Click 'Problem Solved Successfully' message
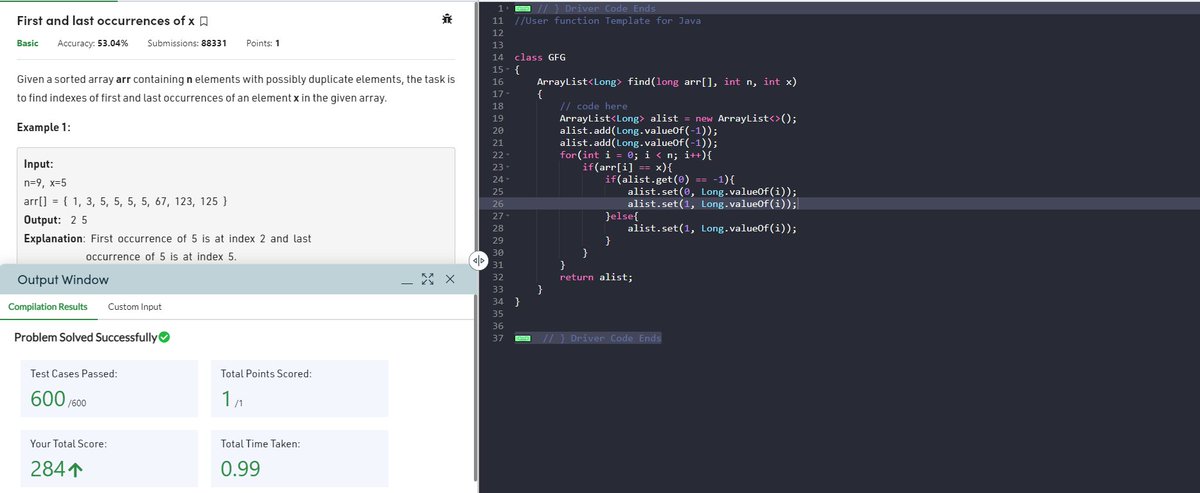Image resolution: width=1200 pixels, height=493 pixels. pyautogui.click(x=85, y=338)
